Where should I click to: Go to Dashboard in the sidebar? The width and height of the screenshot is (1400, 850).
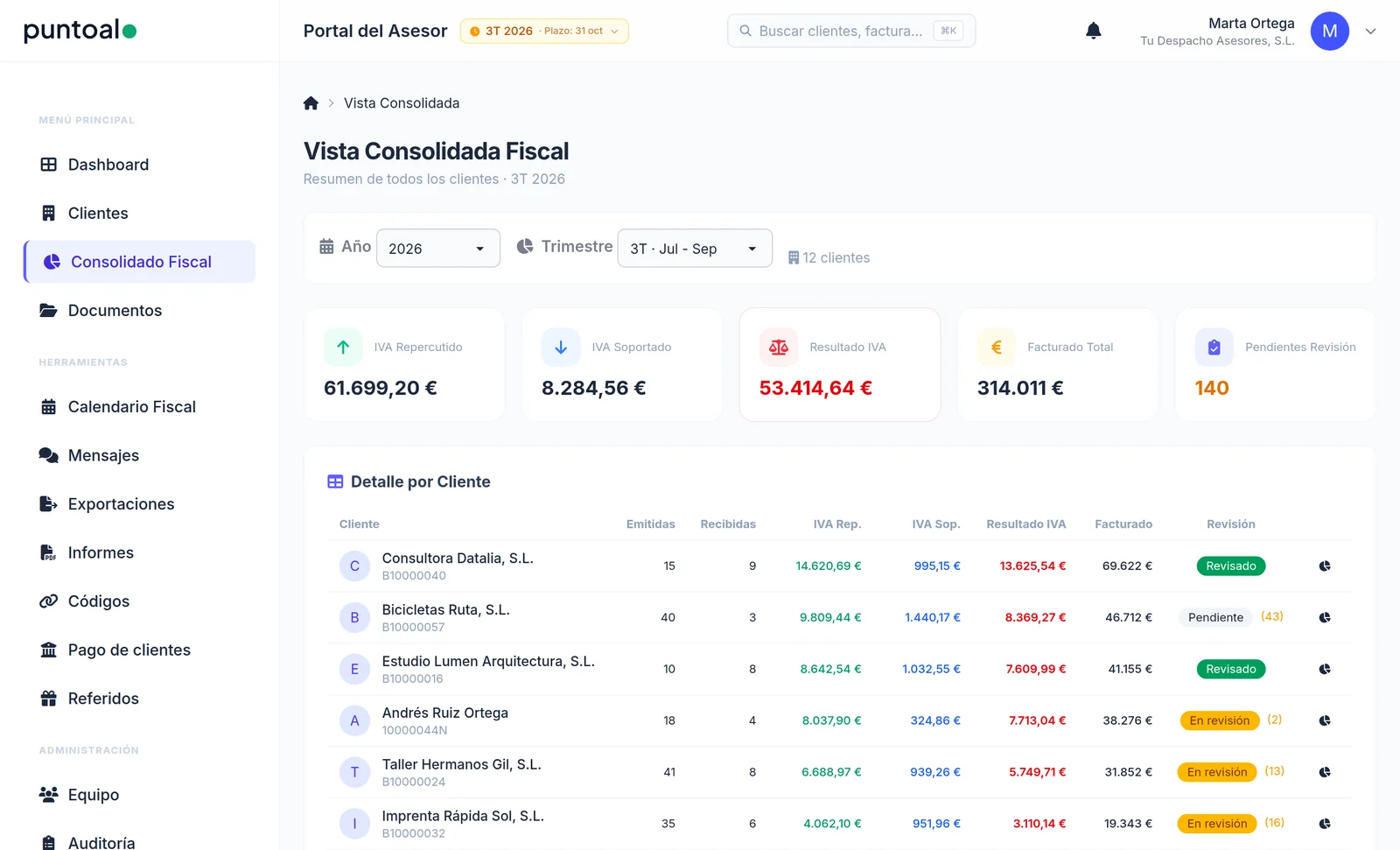coord(140,165)
